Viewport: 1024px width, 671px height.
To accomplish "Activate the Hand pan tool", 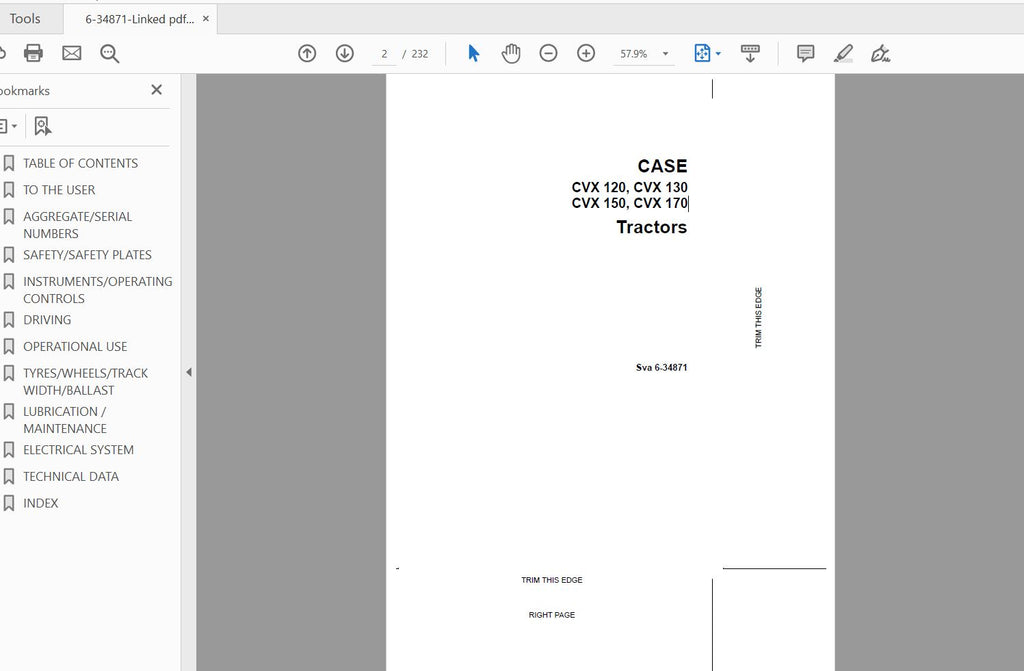I will (x=511, y=54).
